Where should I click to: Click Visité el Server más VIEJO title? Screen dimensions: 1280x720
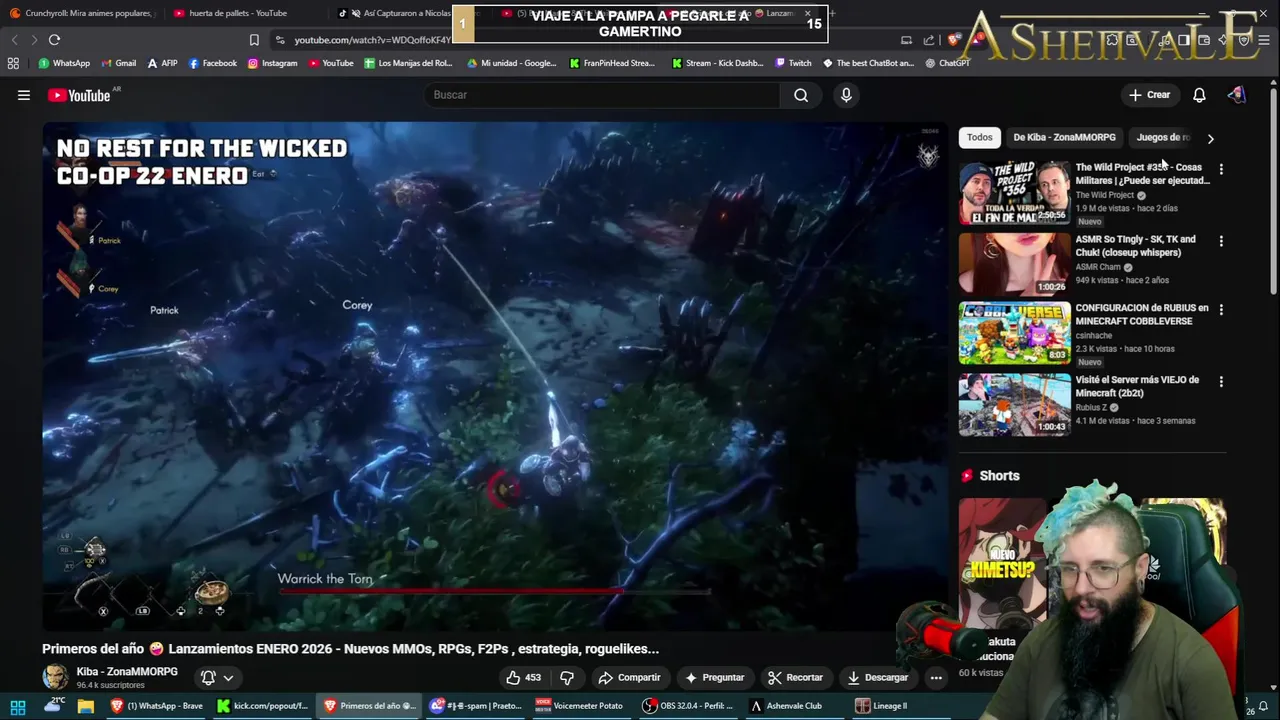point(1137,386)
